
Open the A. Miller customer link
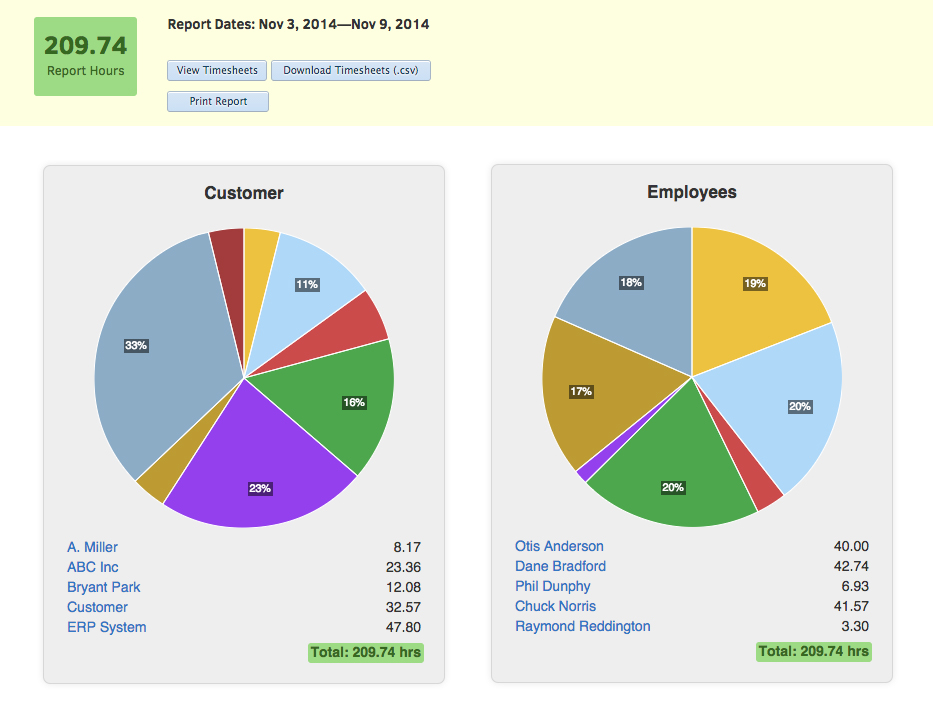tap(92, 547)
